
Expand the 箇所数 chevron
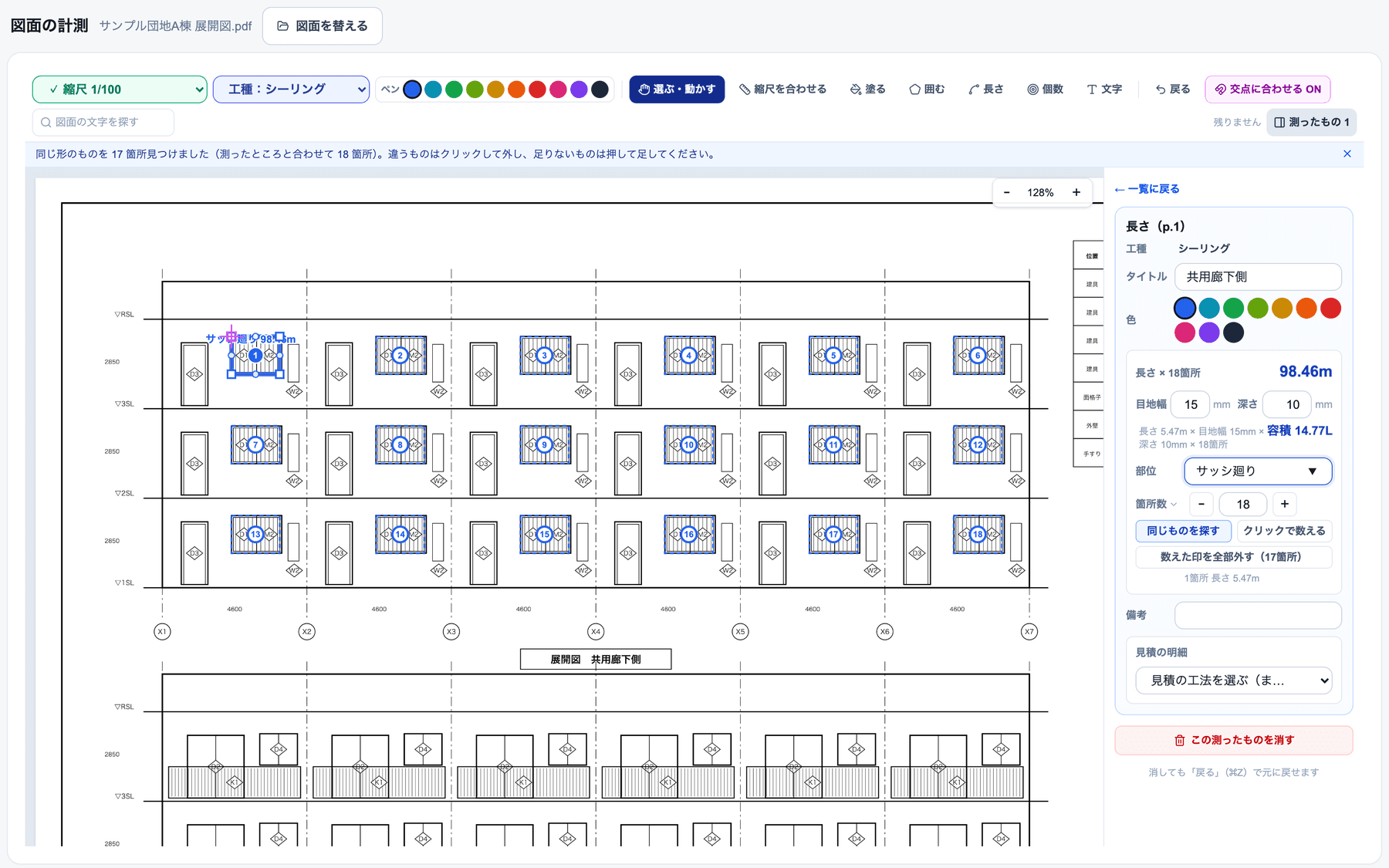point(1174,505)
